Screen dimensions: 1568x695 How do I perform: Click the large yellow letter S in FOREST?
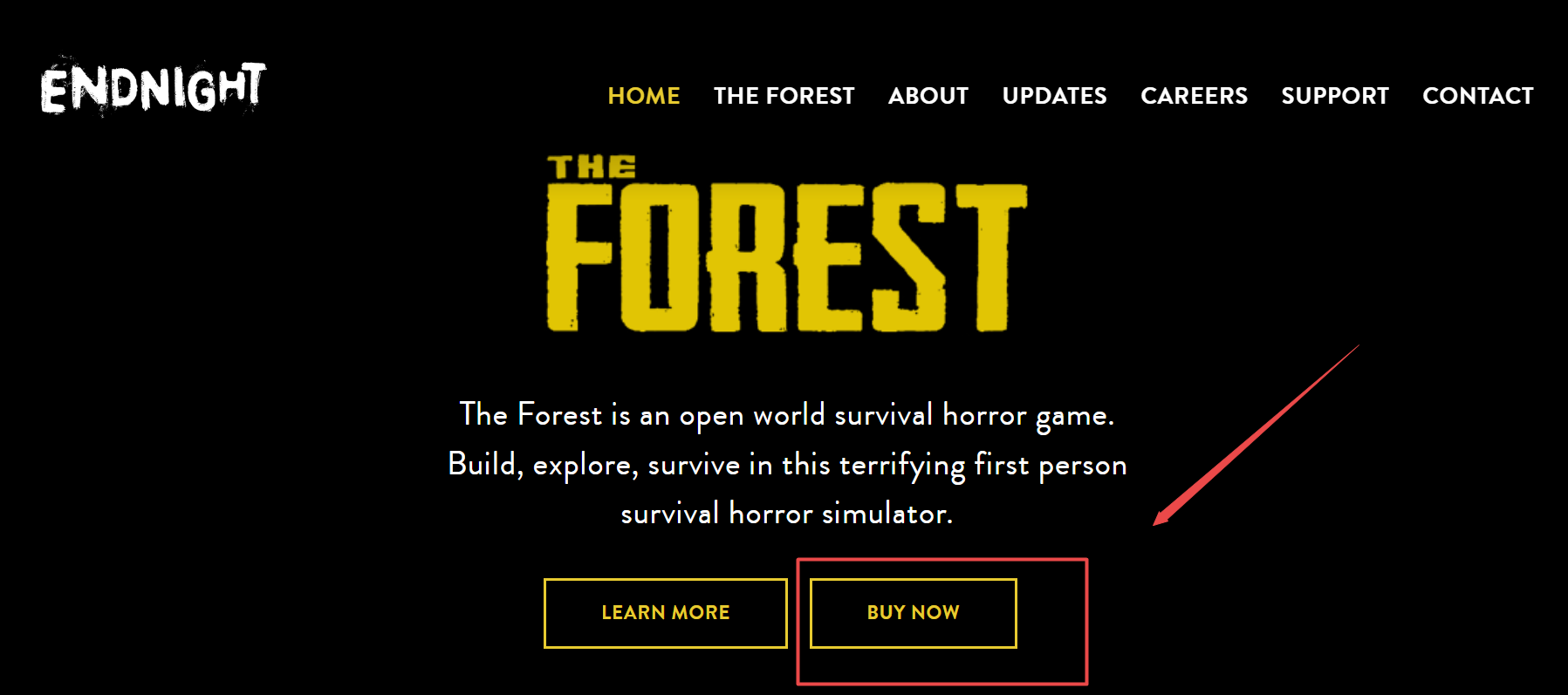pyautogui.click(x=908, y=257)
